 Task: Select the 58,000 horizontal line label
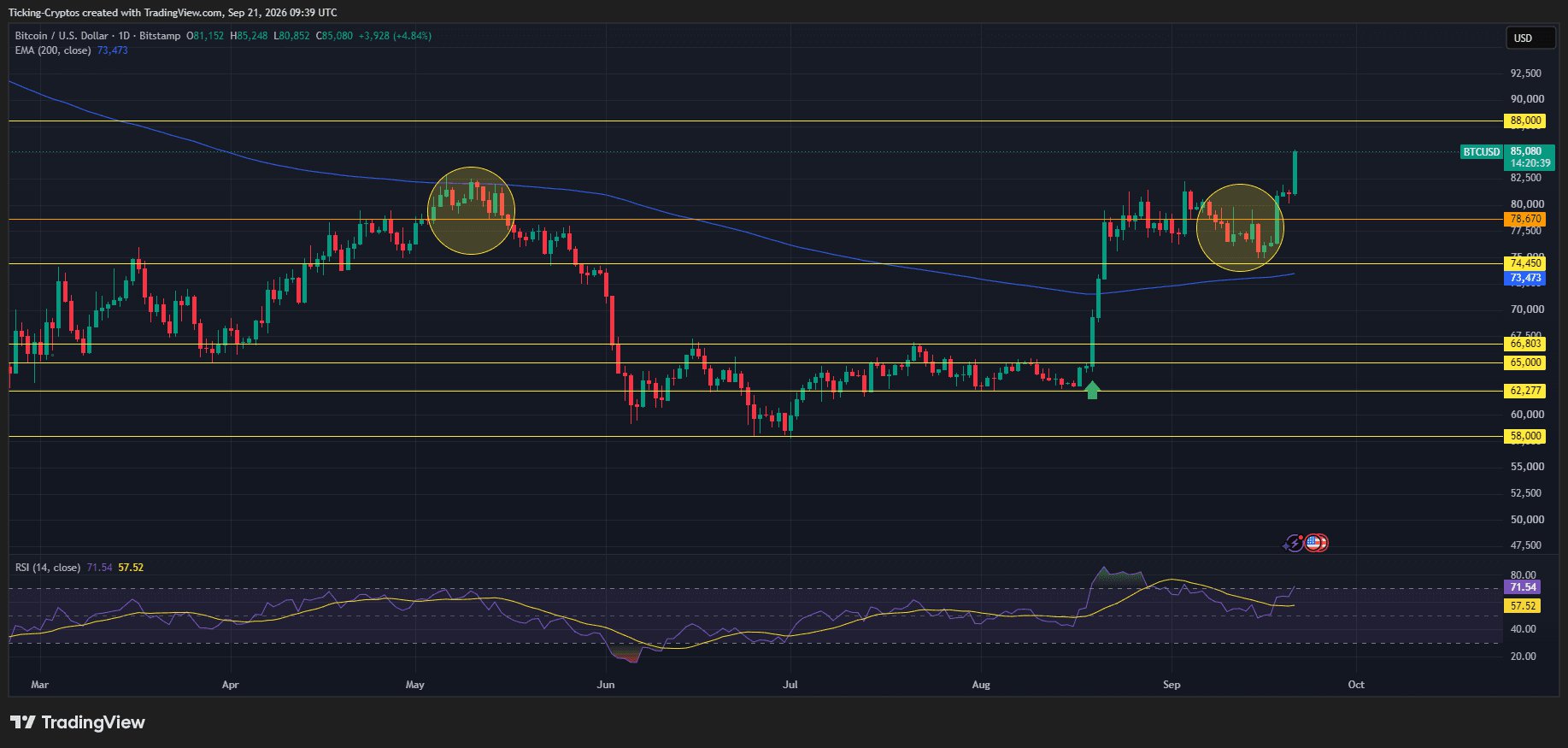(x=1525, y=436)
